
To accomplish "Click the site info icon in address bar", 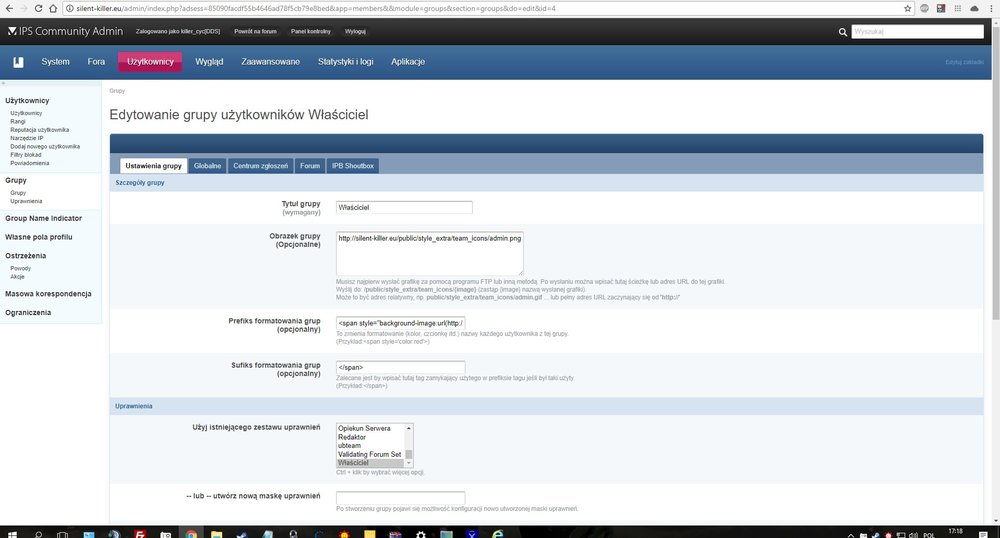I will pos(70,8).
